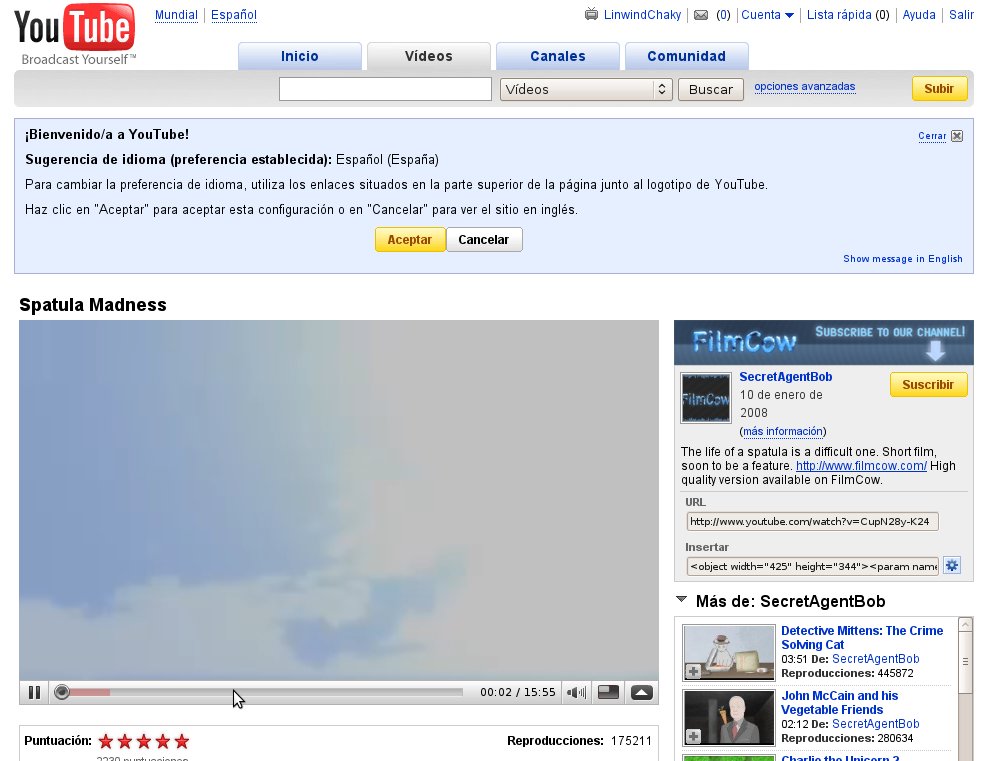The height and width of the screenshot is (761, 993).
Task: Click Salir to log out
Action: 961,15
